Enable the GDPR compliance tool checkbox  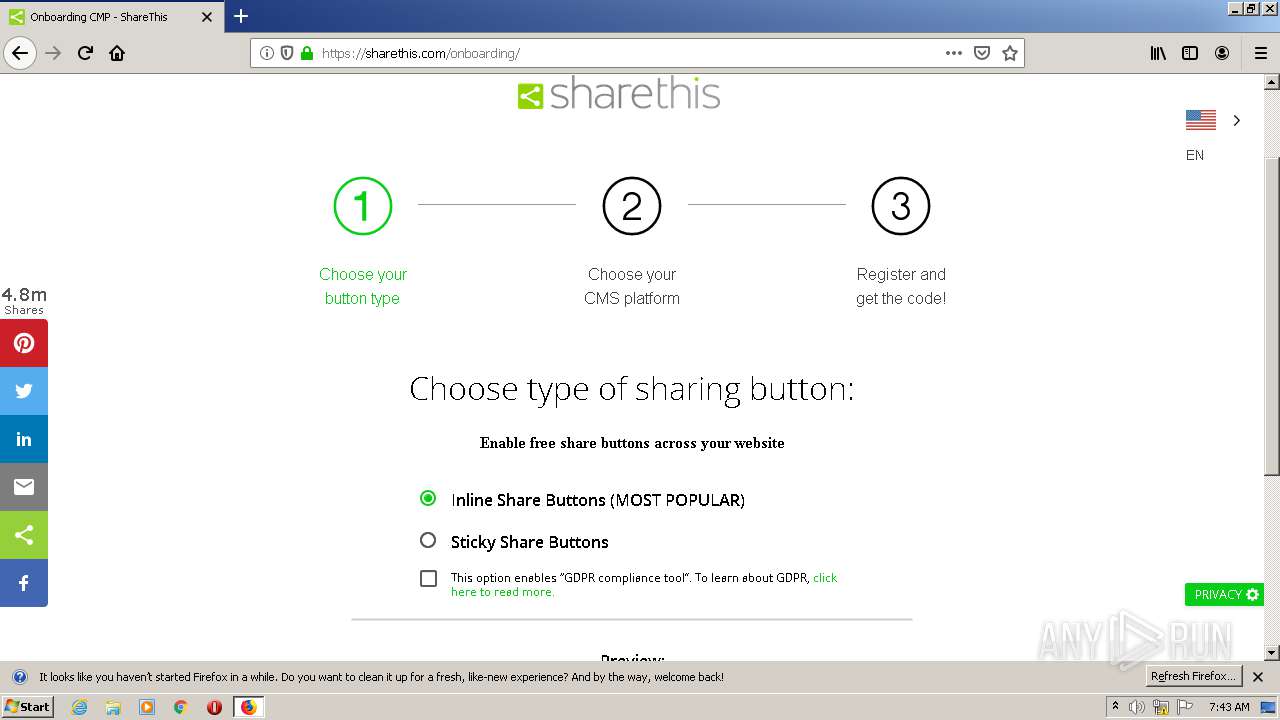point(428,578)
